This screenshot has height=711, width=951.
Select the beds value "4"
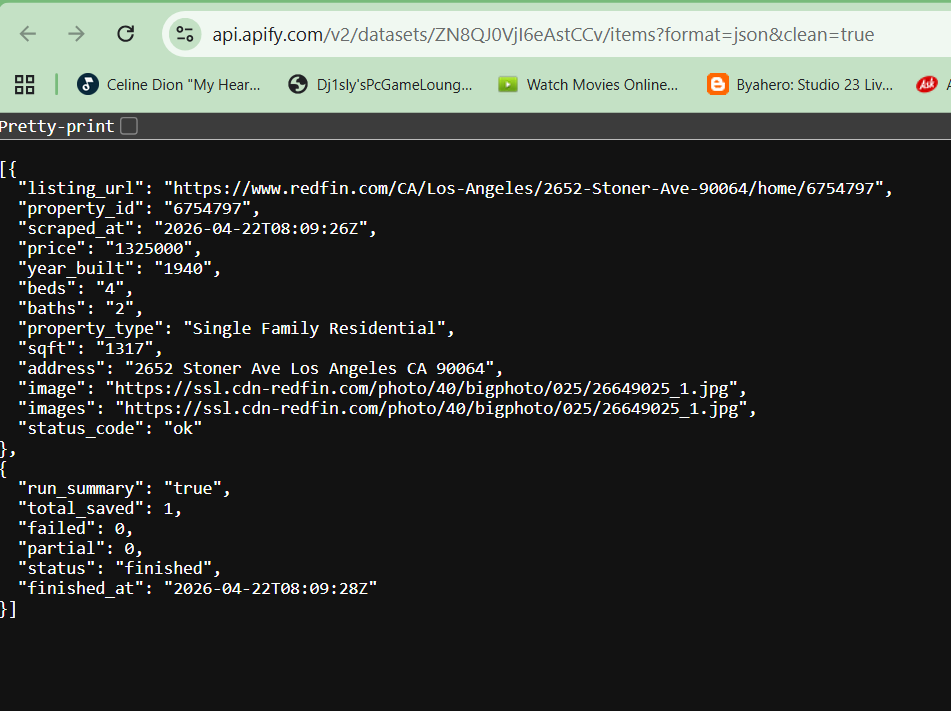click(x=110, y=289)
